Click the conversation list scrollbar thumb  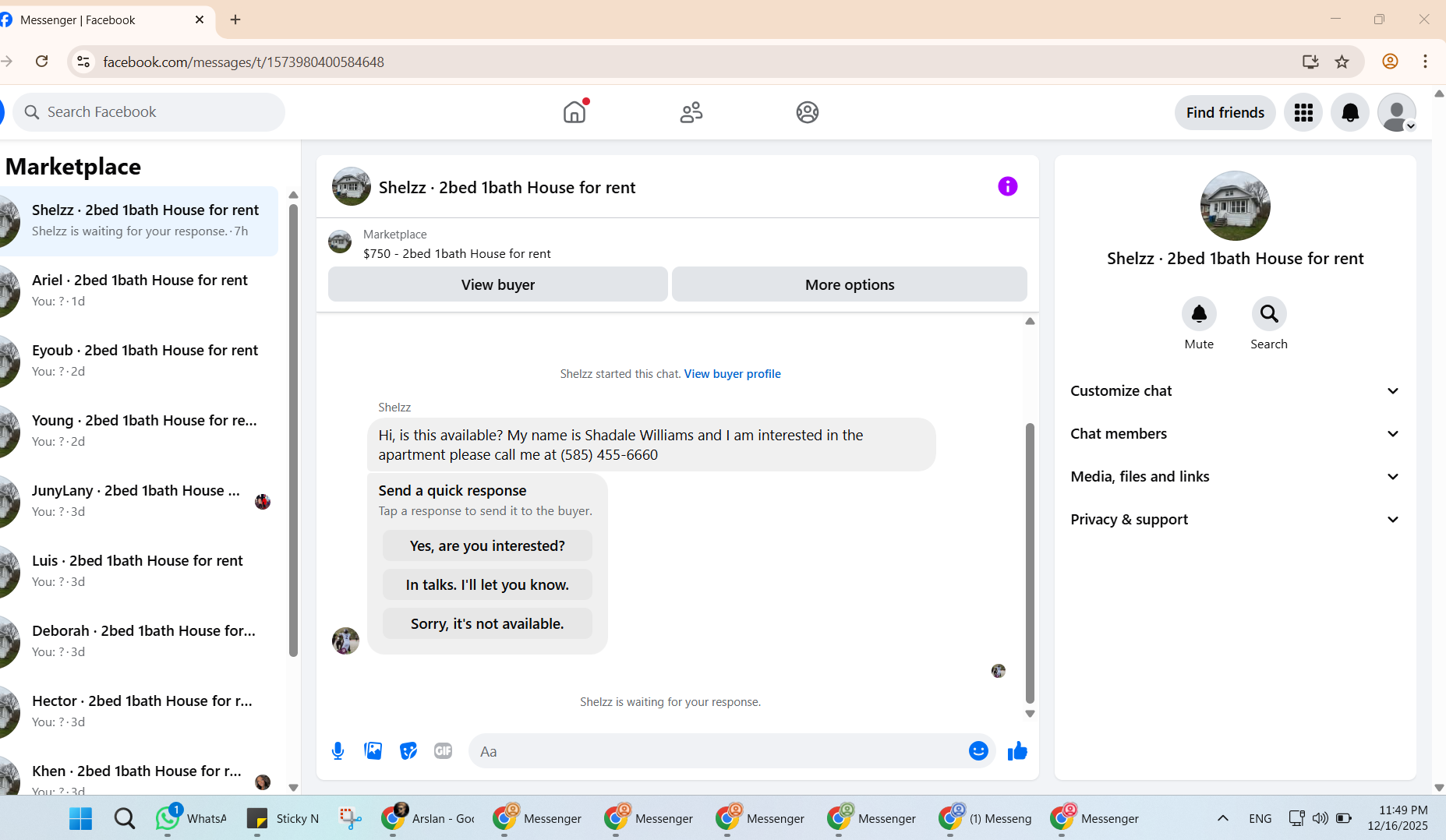[x=293, y=430]
